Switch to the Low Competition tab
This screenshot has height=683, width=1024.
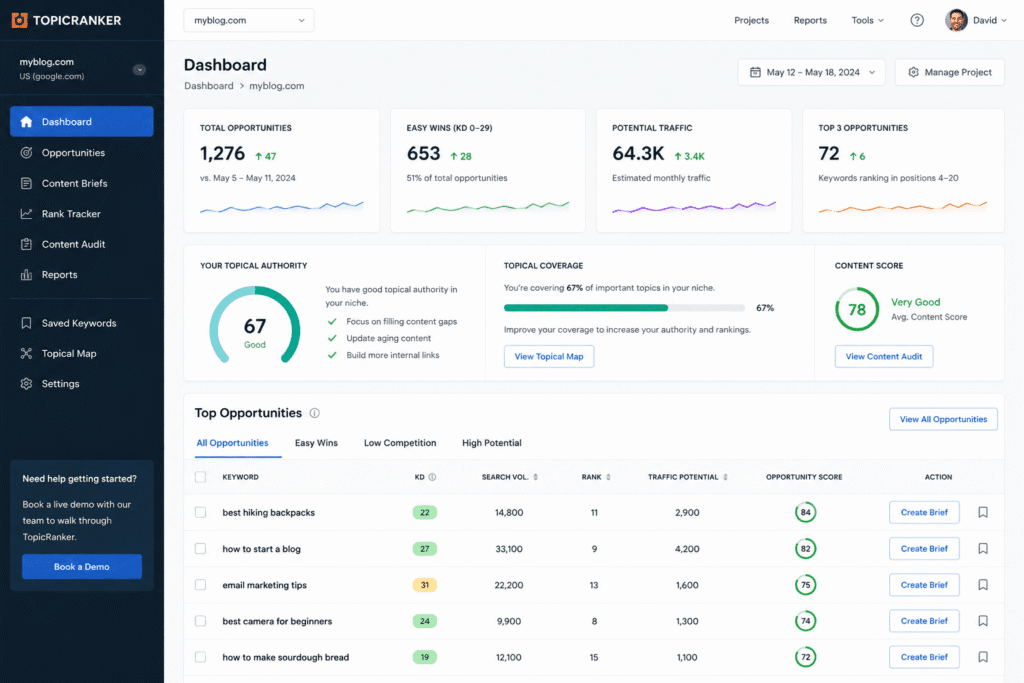pos(400,443)
